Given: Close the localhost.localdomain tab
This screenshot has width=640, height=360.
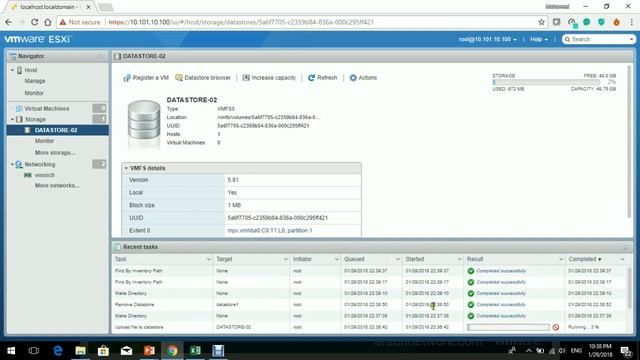Looking at the screenshot, I should point(88,7).
